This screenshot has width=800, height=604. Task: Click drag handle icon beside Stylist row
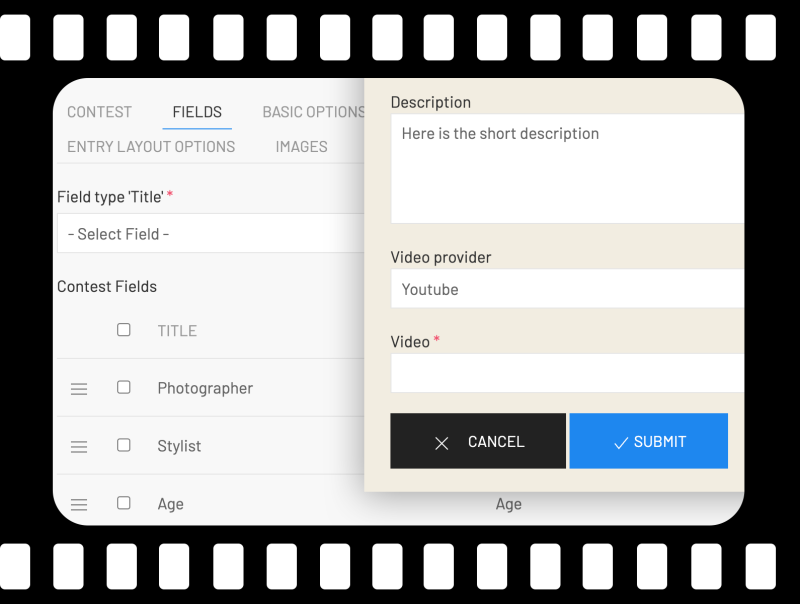[79, 447]
